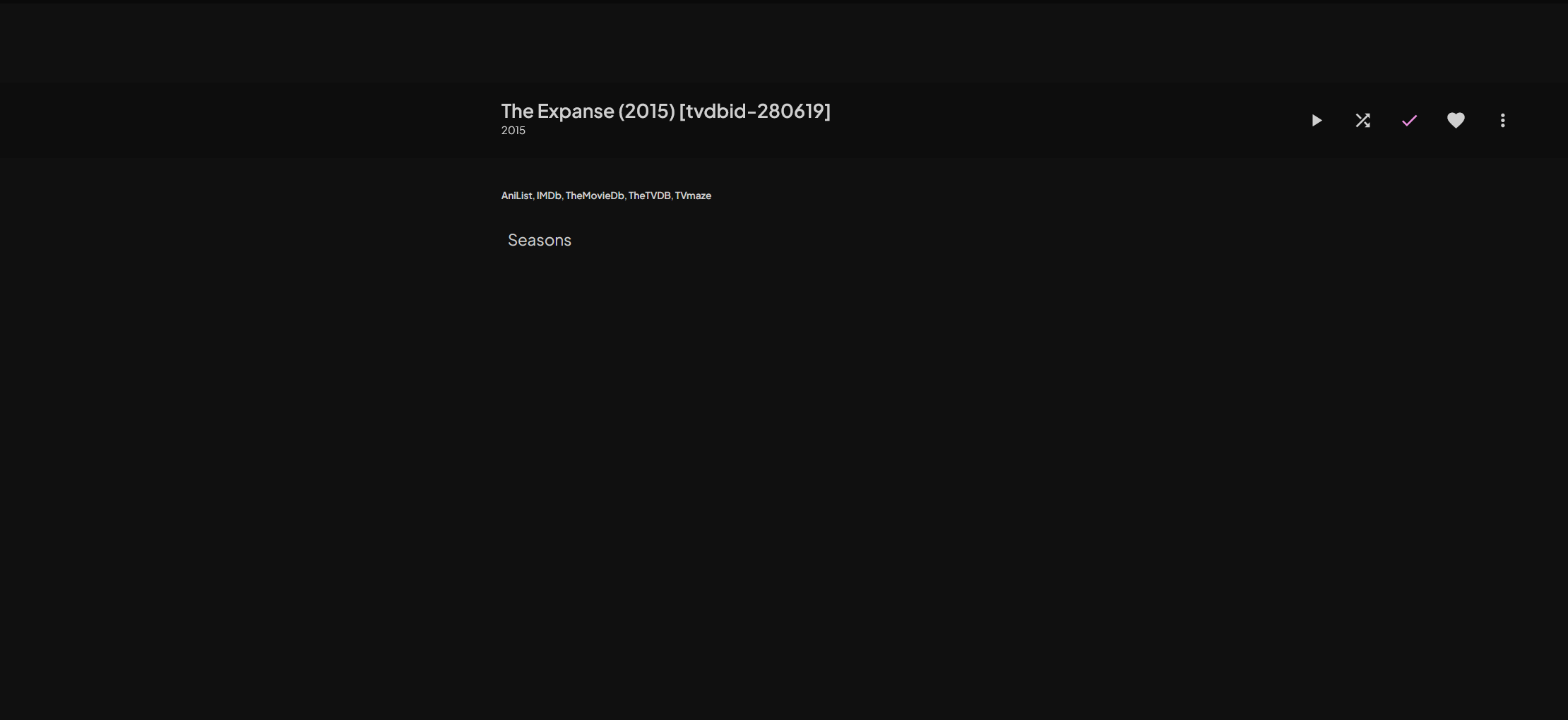
Task: Click the crossed-arrows shuffle icon
Action: [1363, 121]
